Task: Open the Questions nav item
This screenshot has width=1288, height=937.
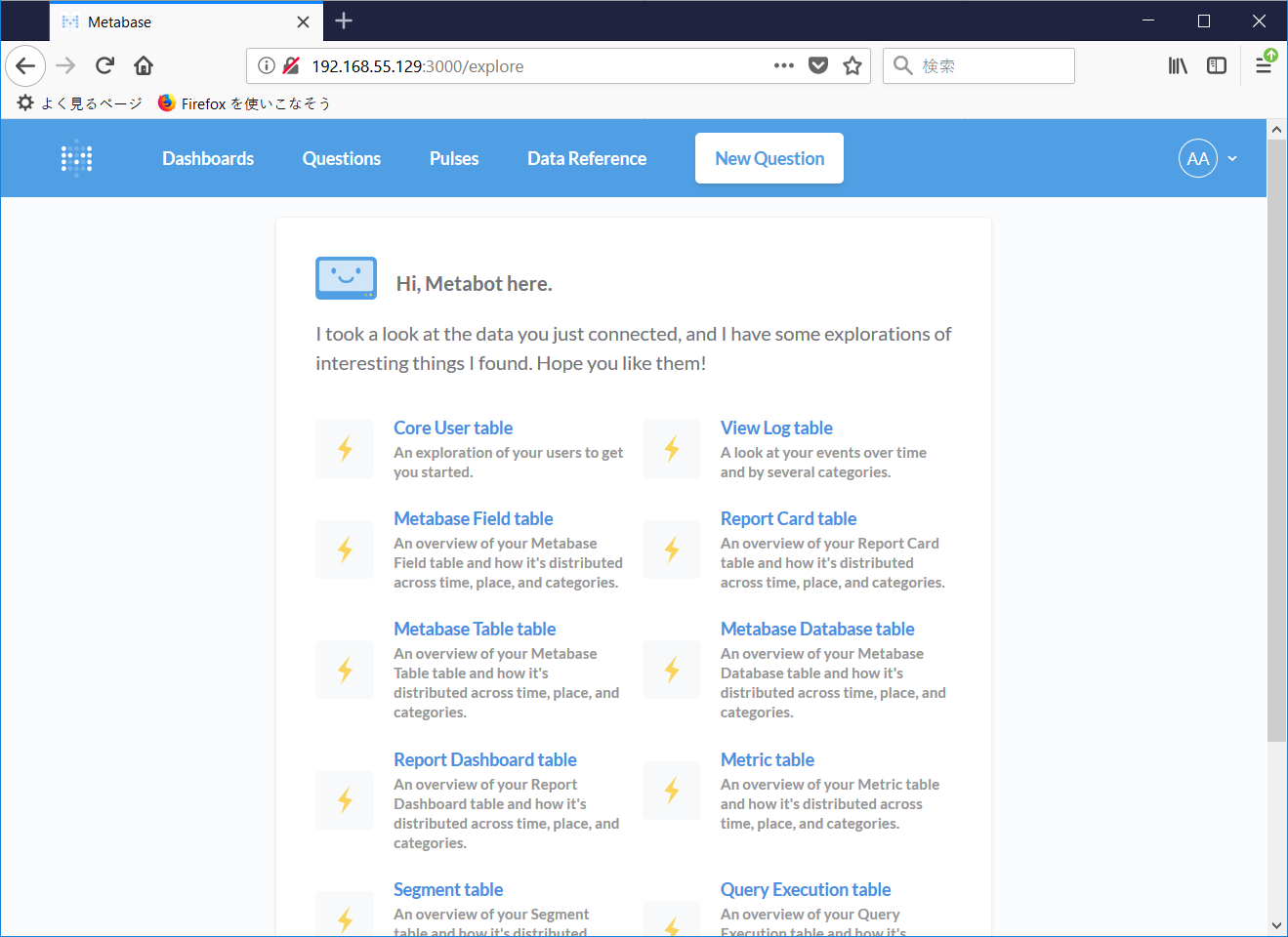Action: [342, 158]
